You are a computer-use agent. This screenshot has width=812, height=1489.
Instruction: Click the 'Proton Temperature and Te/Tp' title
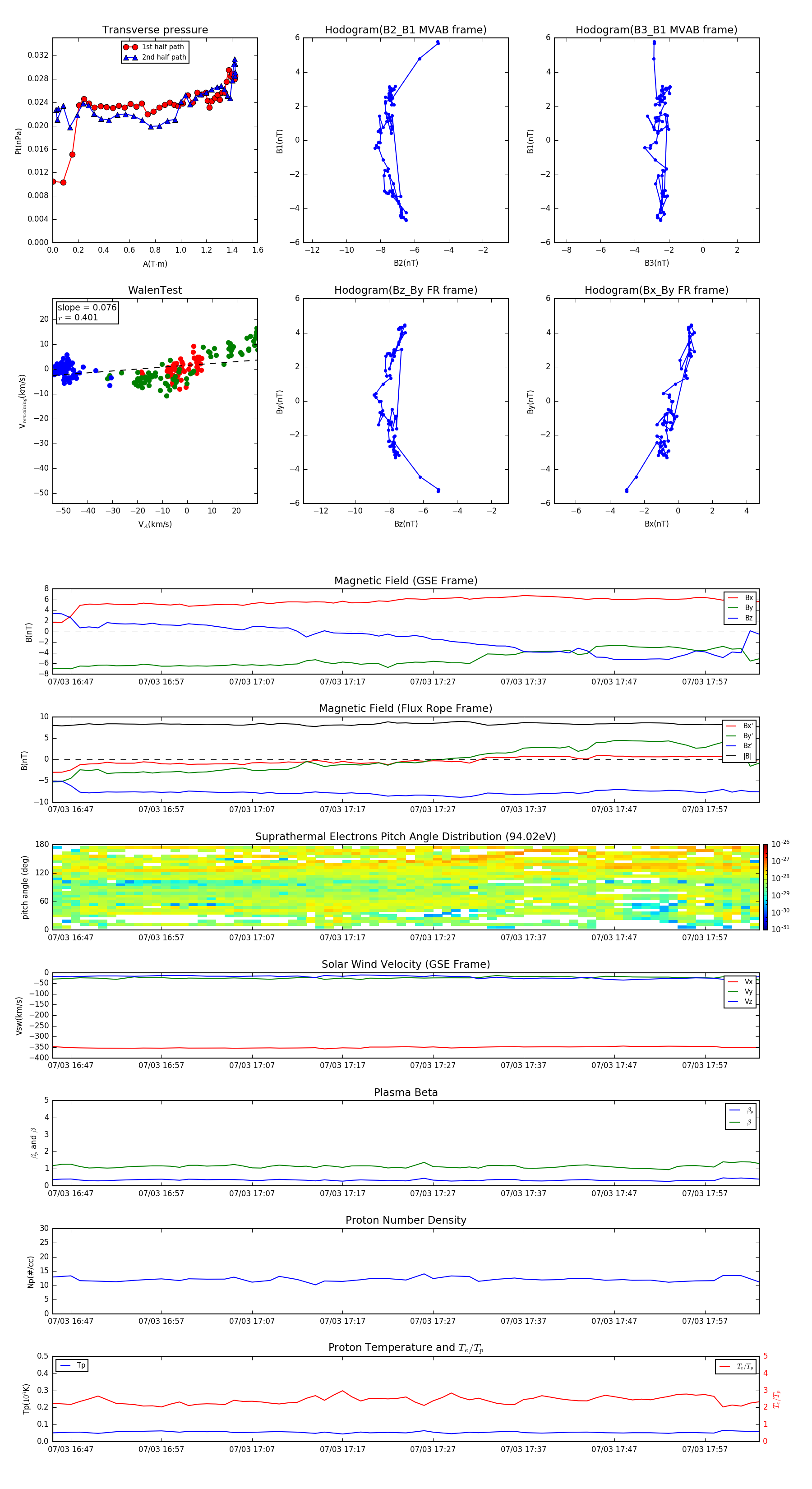click(406, 1348)
